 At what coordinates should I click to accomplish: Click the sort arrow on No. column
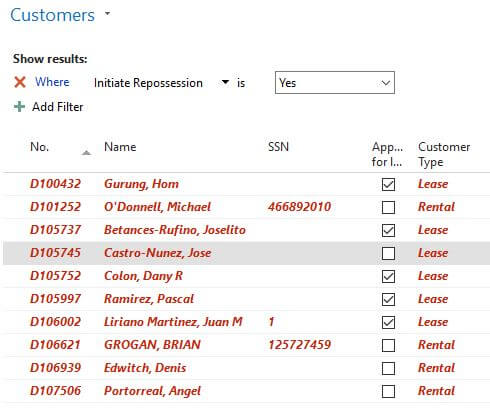click(86, 153)
